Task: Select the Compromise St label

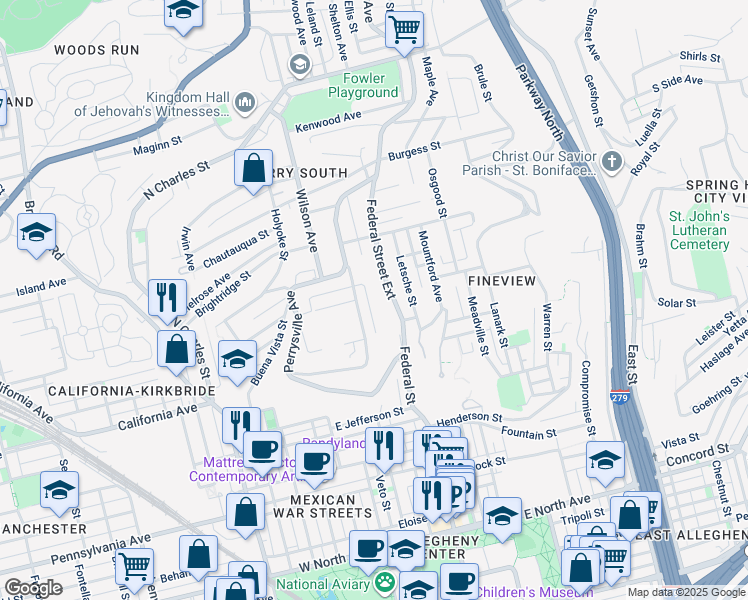Action: coord(588,399)
